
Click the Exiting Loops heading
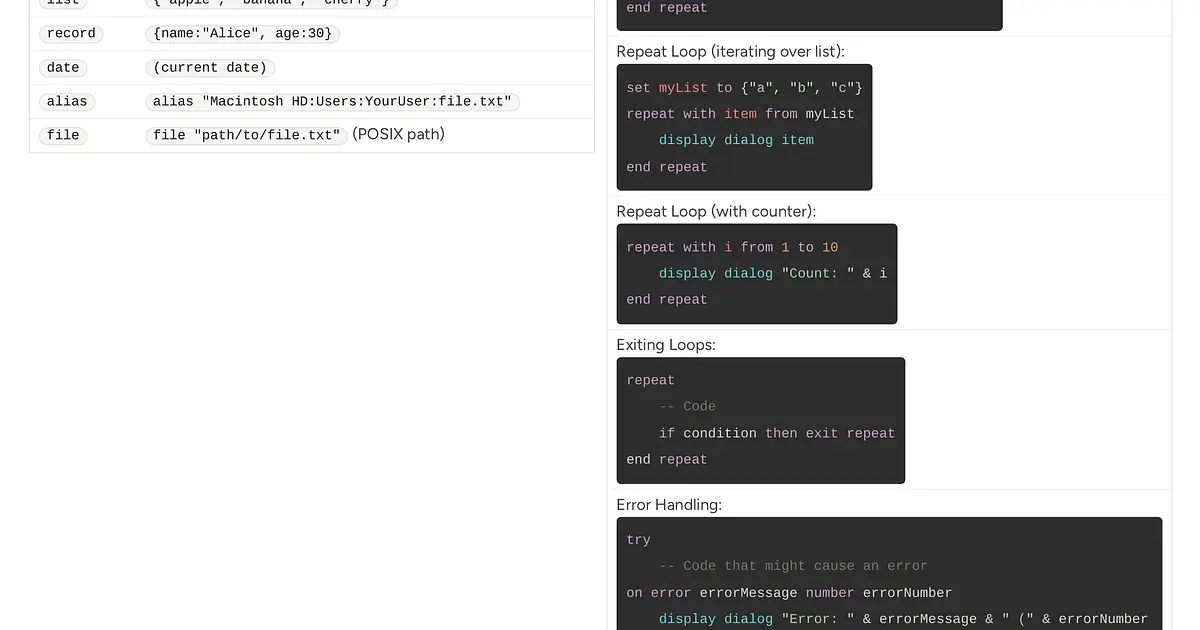[x=666, y=344]
